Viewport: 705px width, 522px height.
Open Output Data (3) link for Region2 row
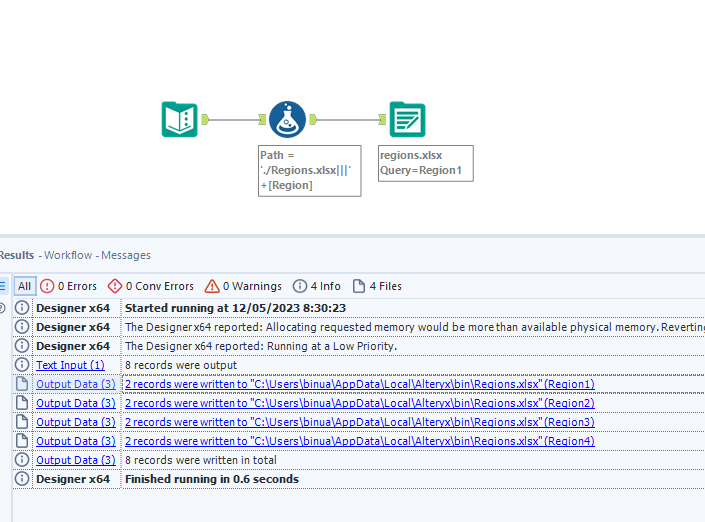[76, 403]
